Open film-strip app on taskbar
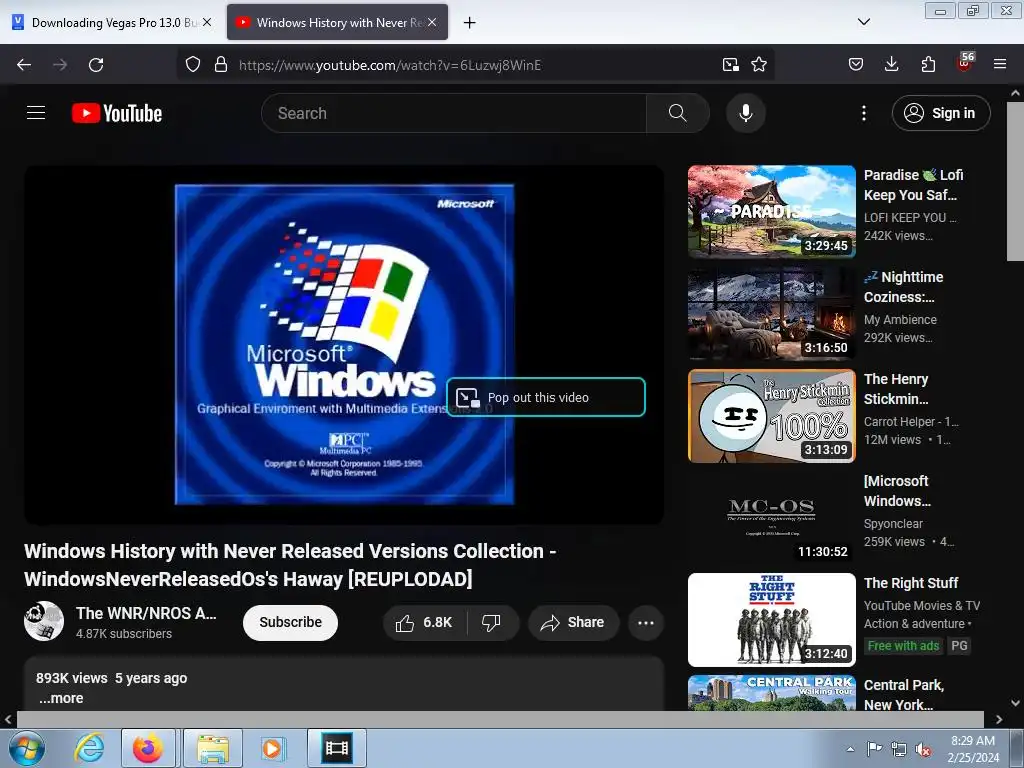Viewport: 1024px width, 768px height. tap(336, 748)
